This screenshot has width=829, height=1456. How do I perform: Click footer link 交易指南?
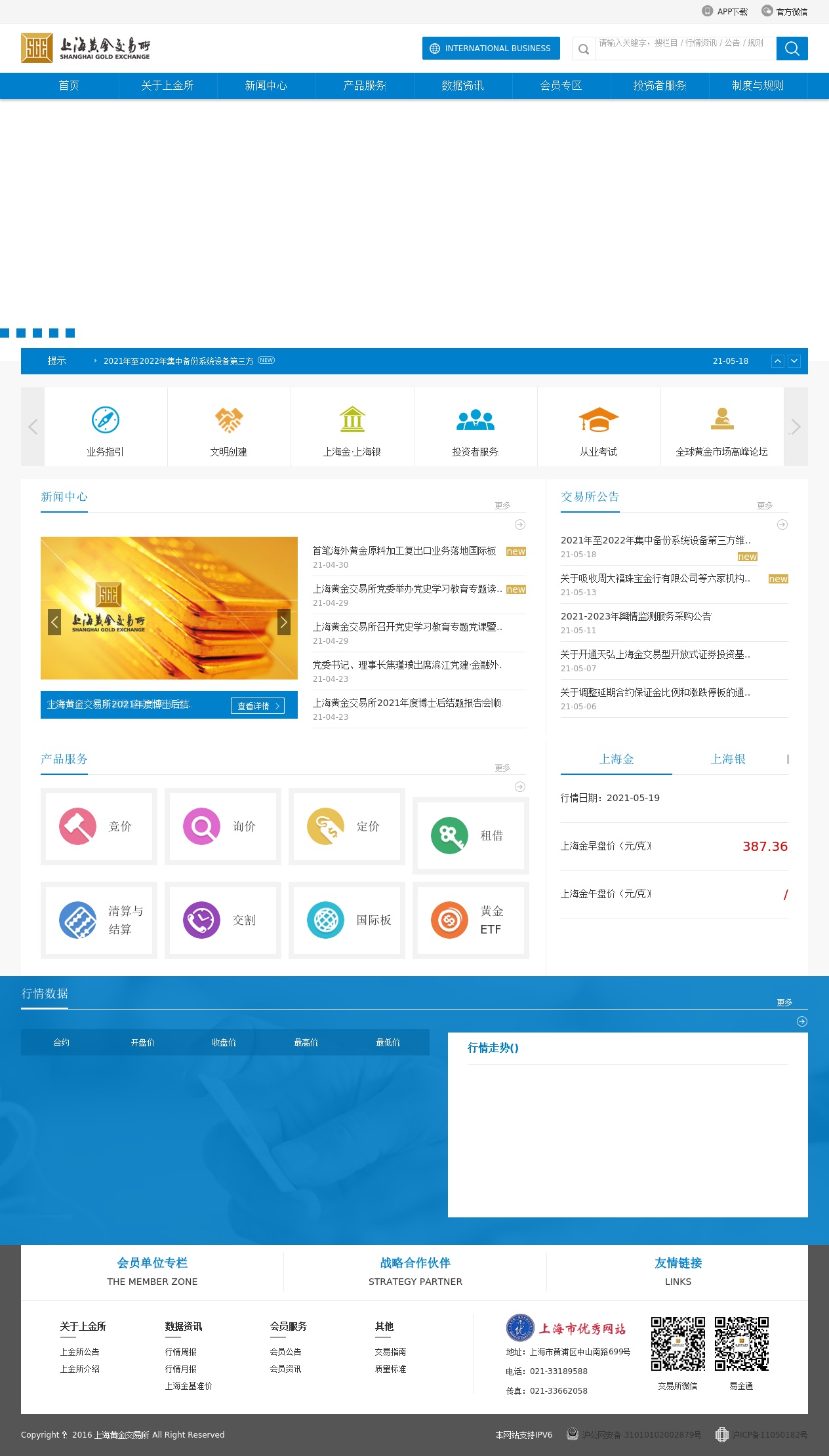[x=391, y=1352]
